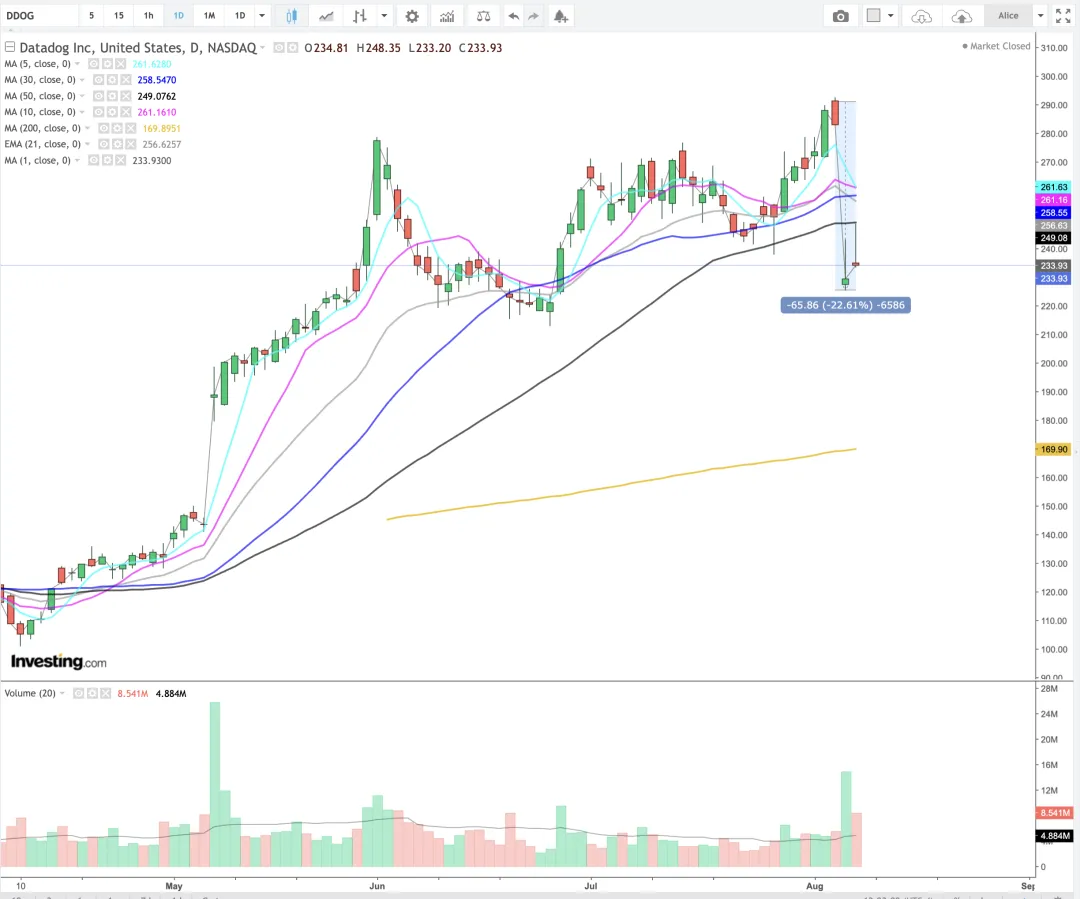Add an alert with bell icon
The height and width of the screenshot is (899, 1080).
[x=561, y=16]
